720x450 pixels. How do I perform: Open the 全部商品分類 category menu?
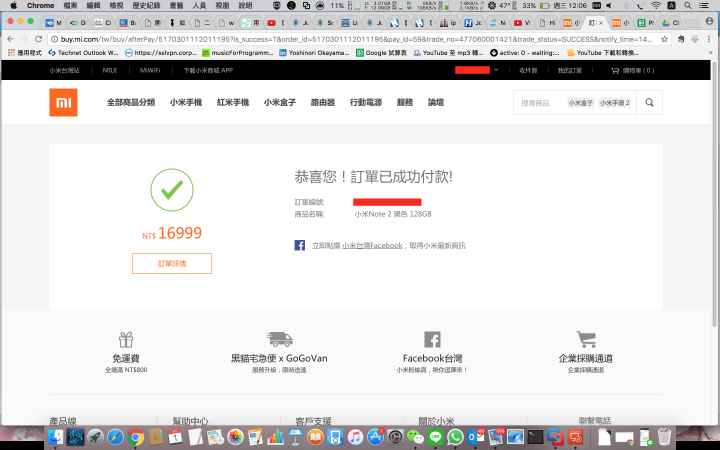pyautogui.click(x=131, y=102)
